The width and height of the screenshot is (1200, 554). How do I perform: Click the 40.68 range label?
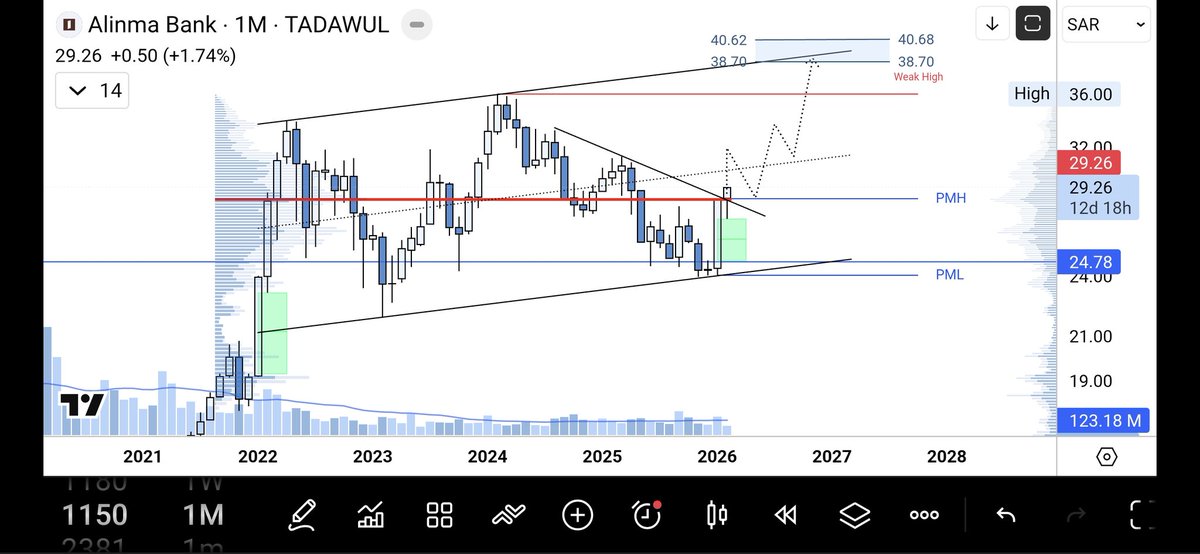916,40
